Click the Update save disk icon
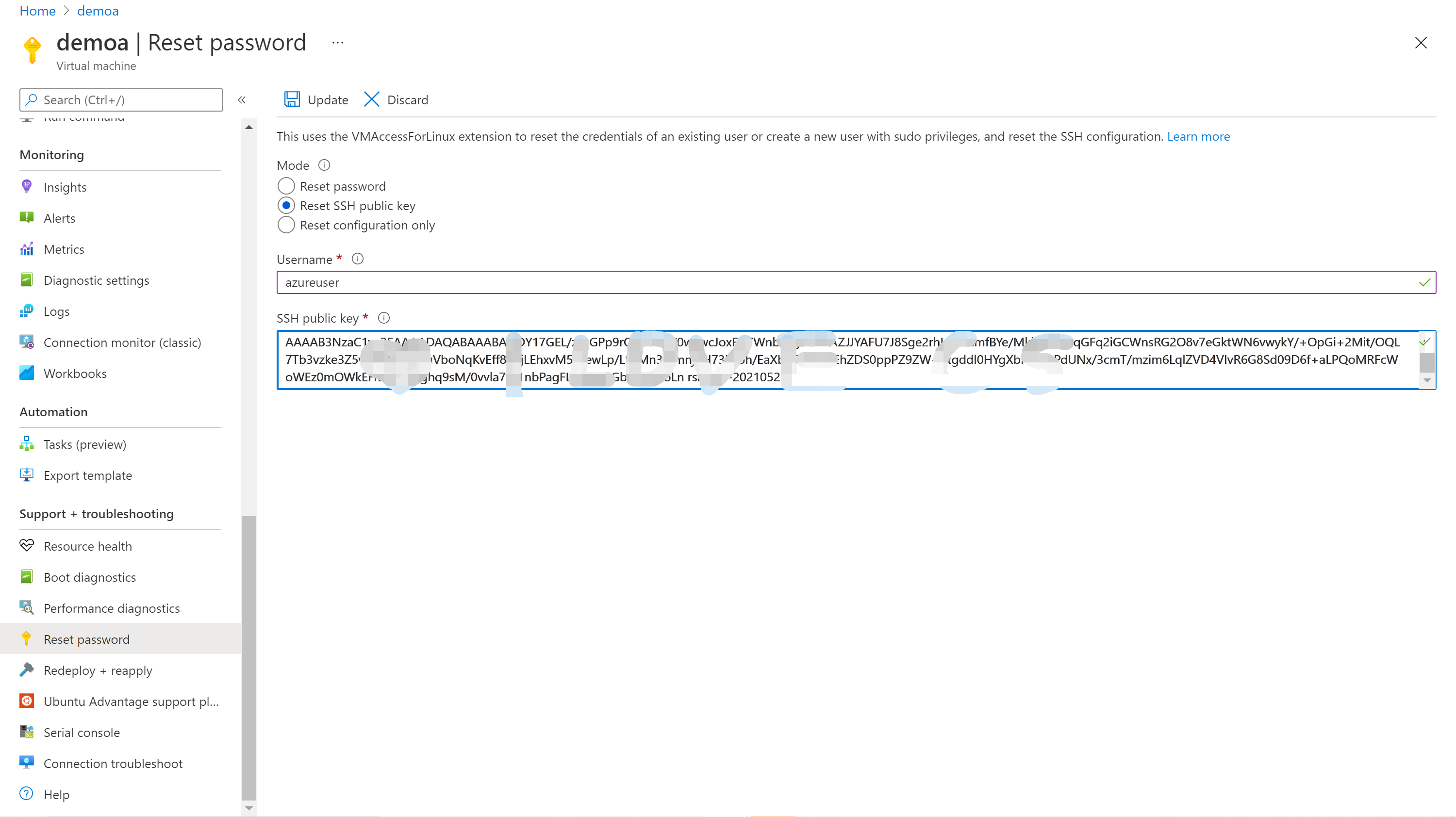Image resolution: width=1456 pixels, height=817 pixels. coord(292,99)
